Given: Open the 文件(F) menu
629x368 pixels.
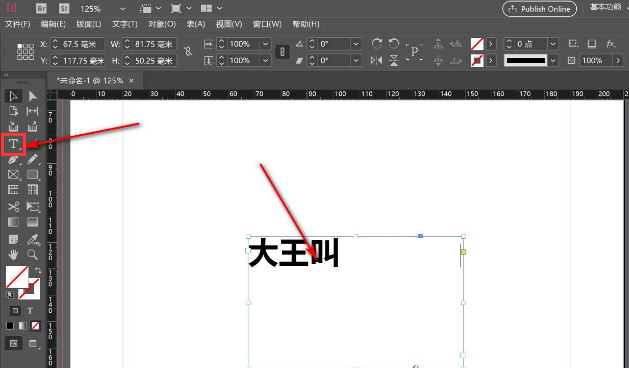Looking at the screenshot, I should tap(18, 24).
